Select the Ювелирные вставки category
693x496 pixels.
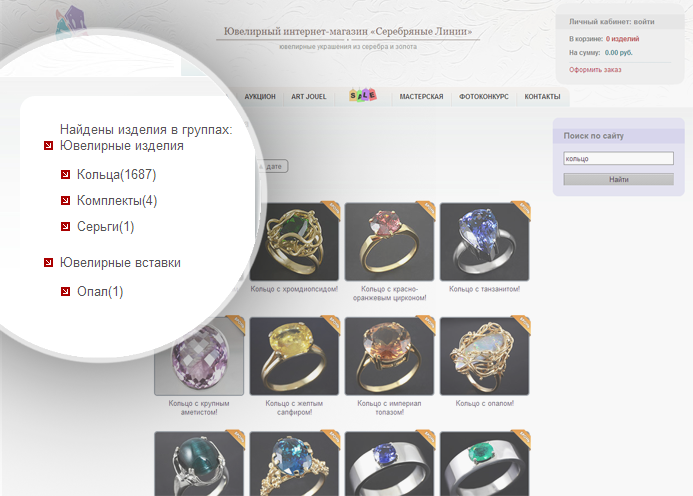point(120,263)
